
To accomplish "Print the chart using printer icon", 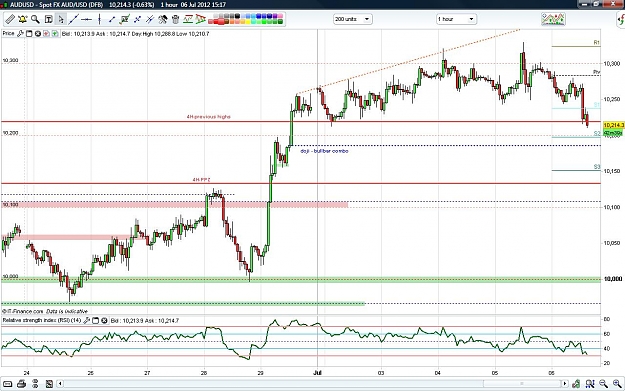I will (22, 384).
